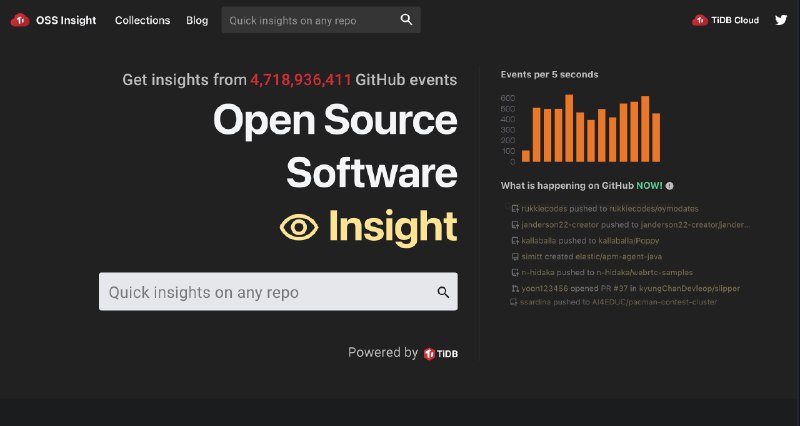Click the eye icon next to Insight
The image size is (800, 426).
(x=298, y=227)
